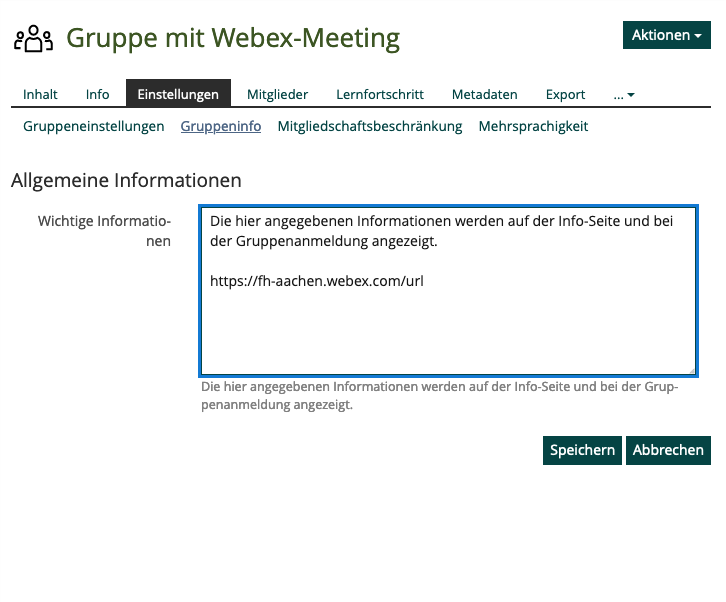Go to the Mitglieder tab
Viewport: 726px width, 602px height.
click(277, 94)
